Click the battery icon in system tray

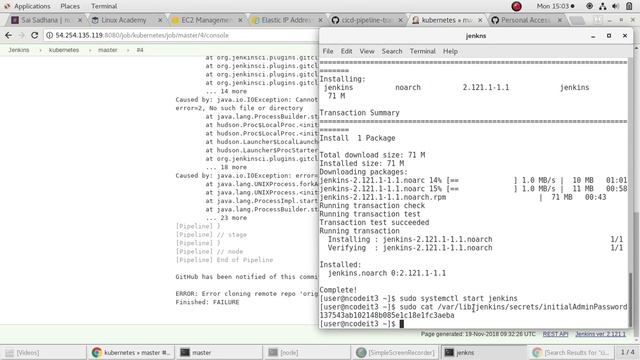coord(629,6)
